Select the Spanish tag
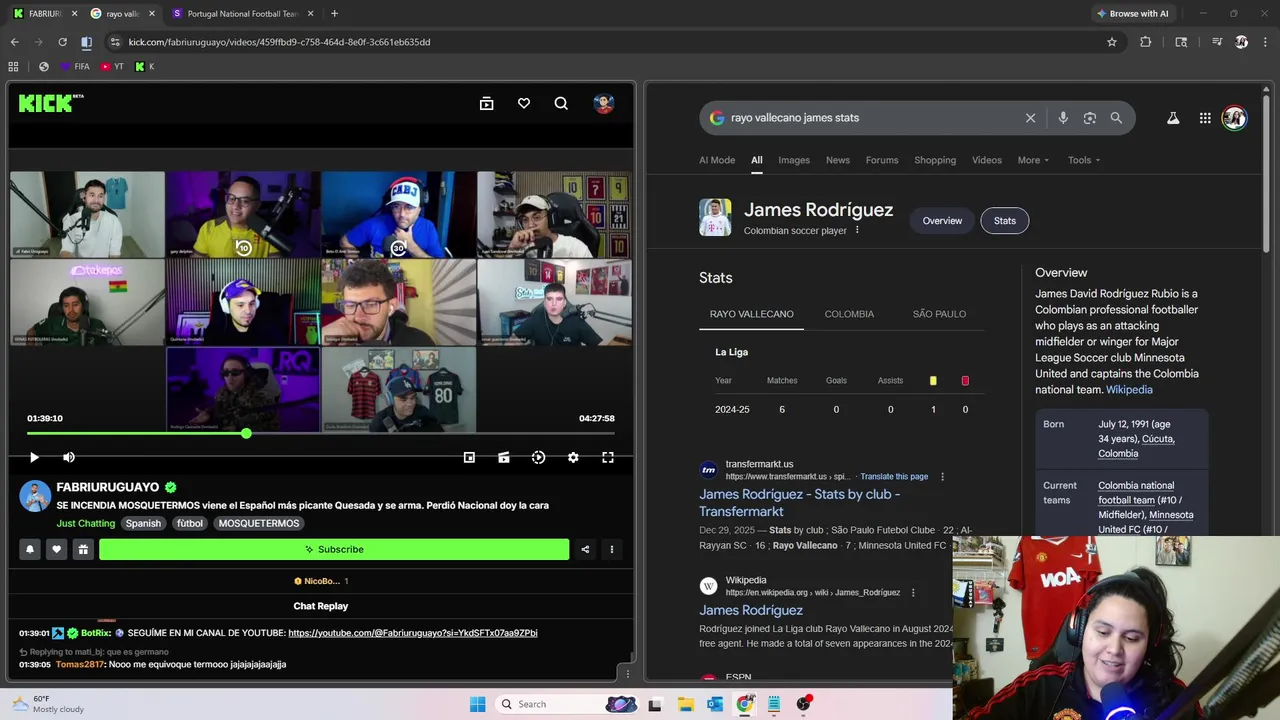This screenshot has height=720, width=1280. (x=143, y=523)
